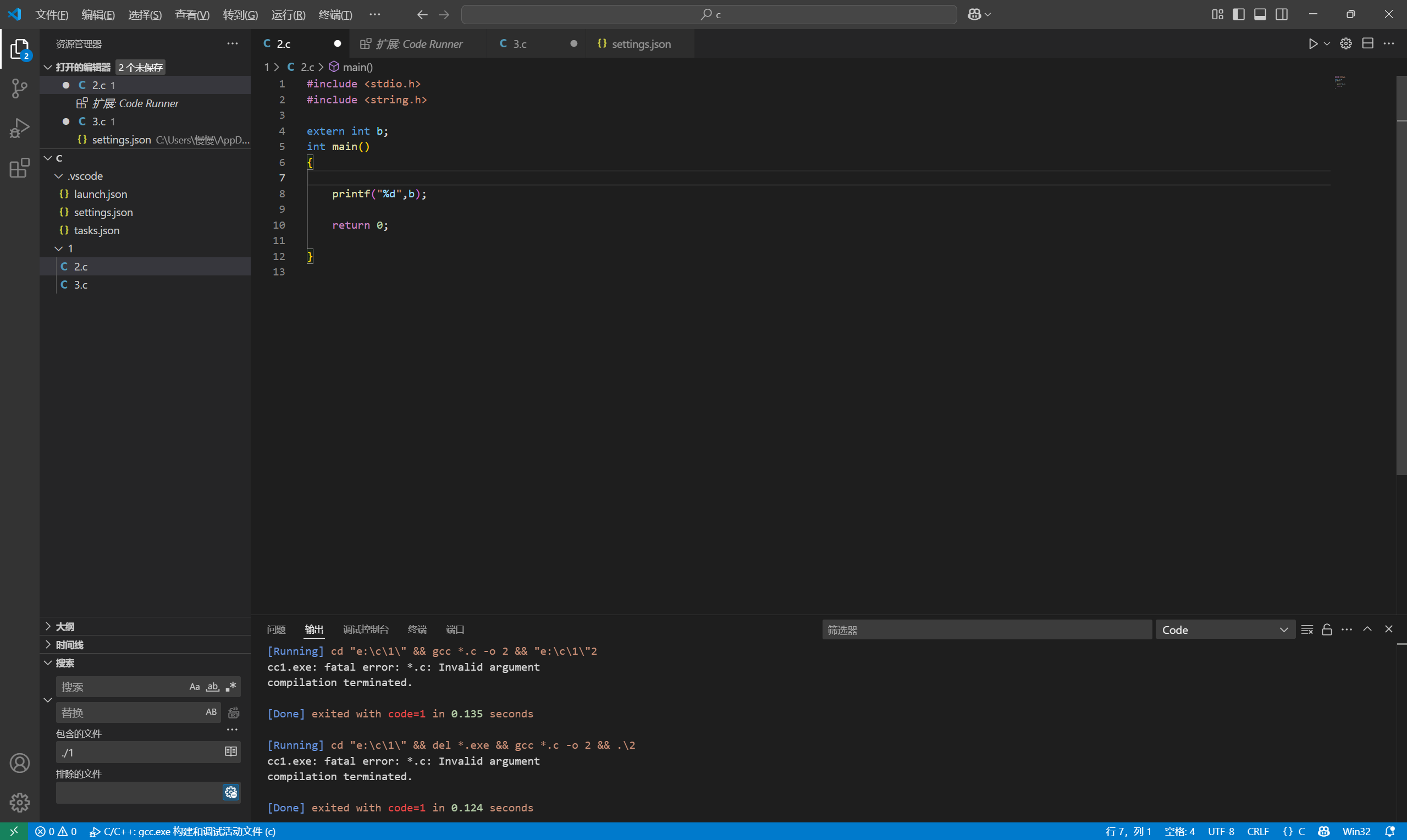Split the editor to the right

tap(1367, 44)
